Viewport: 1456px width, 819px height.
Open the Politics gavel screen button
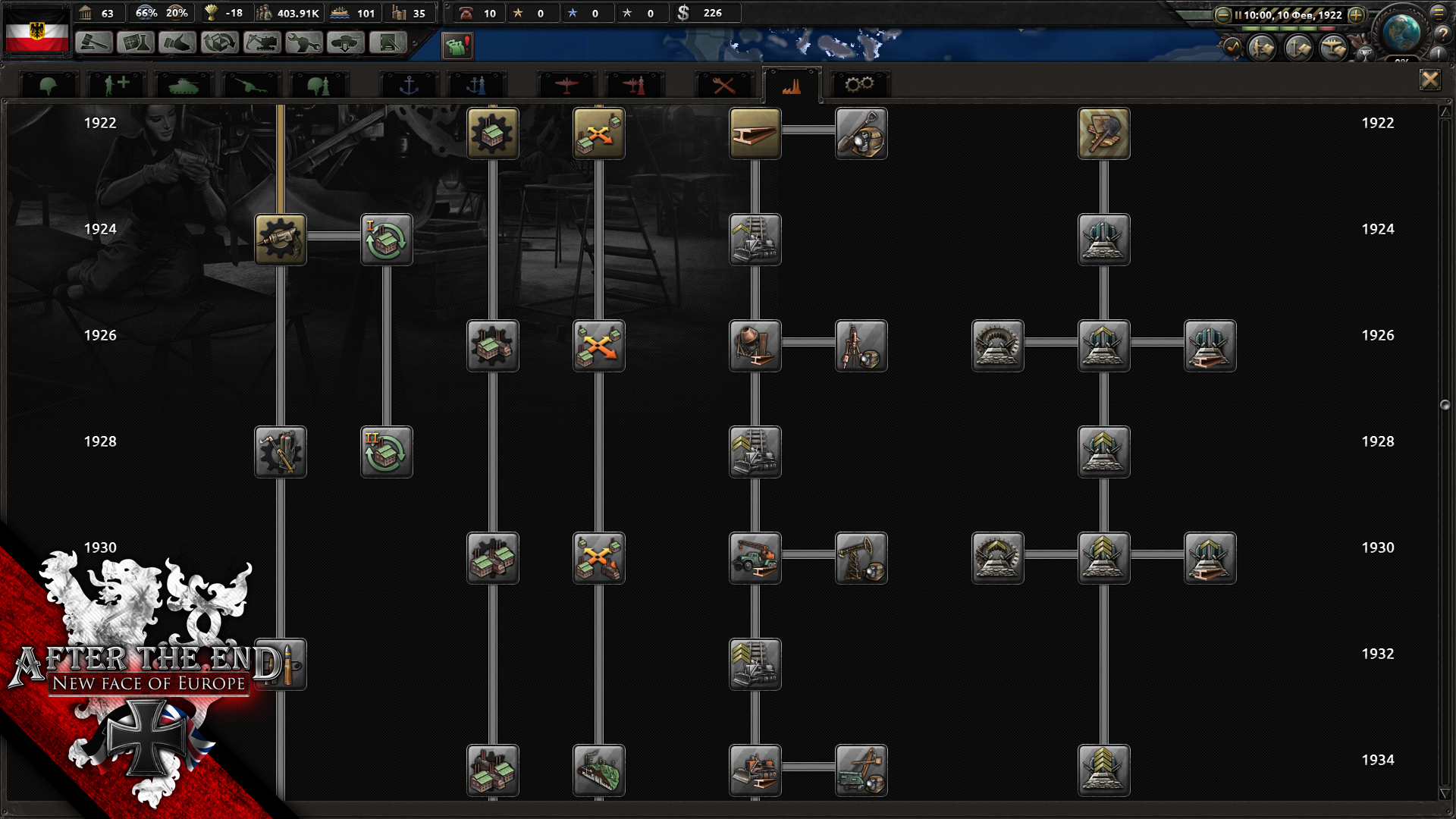tap(93, 43)
